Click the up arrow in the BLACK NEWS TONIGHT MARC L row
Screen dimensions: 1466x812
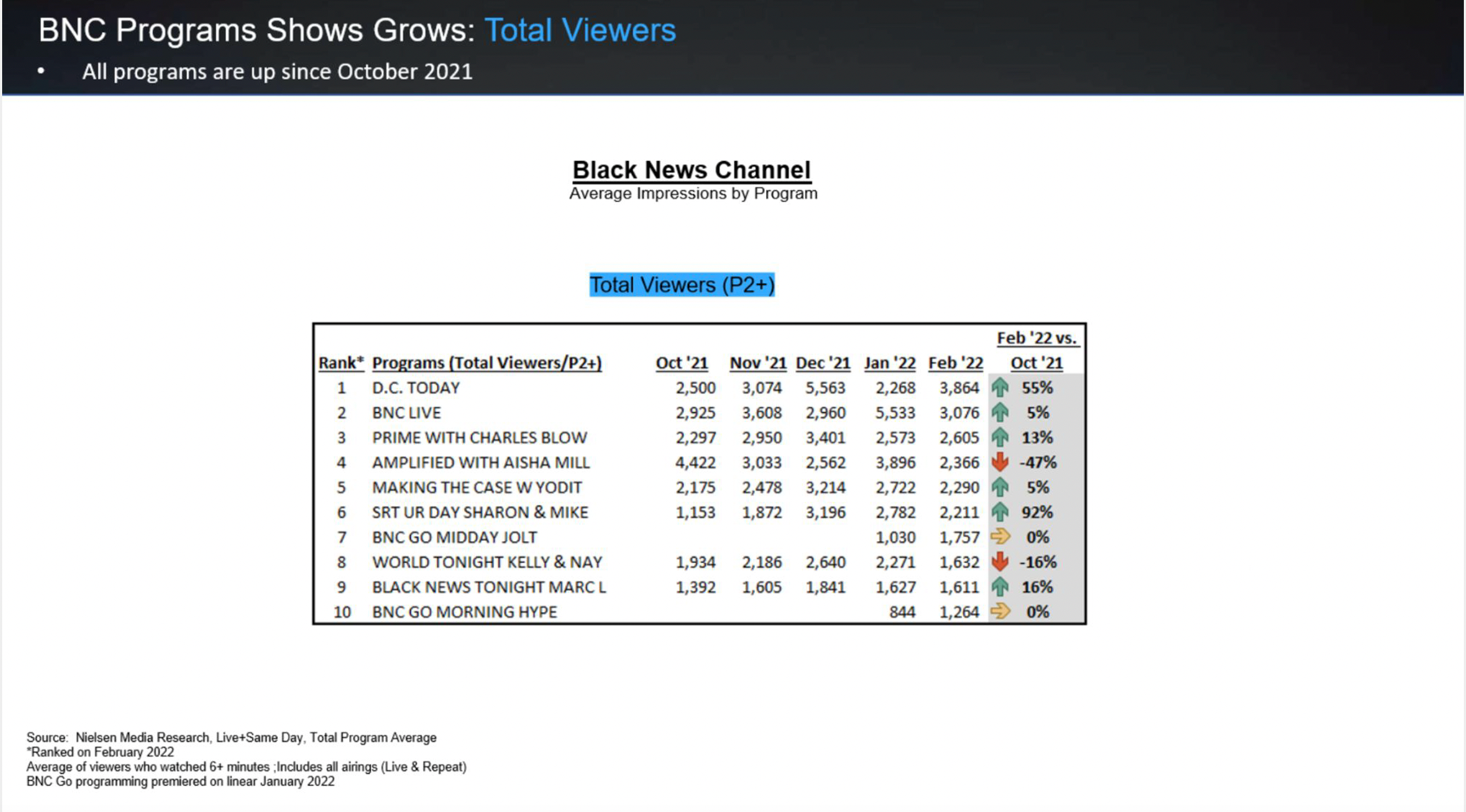(999, 587)
